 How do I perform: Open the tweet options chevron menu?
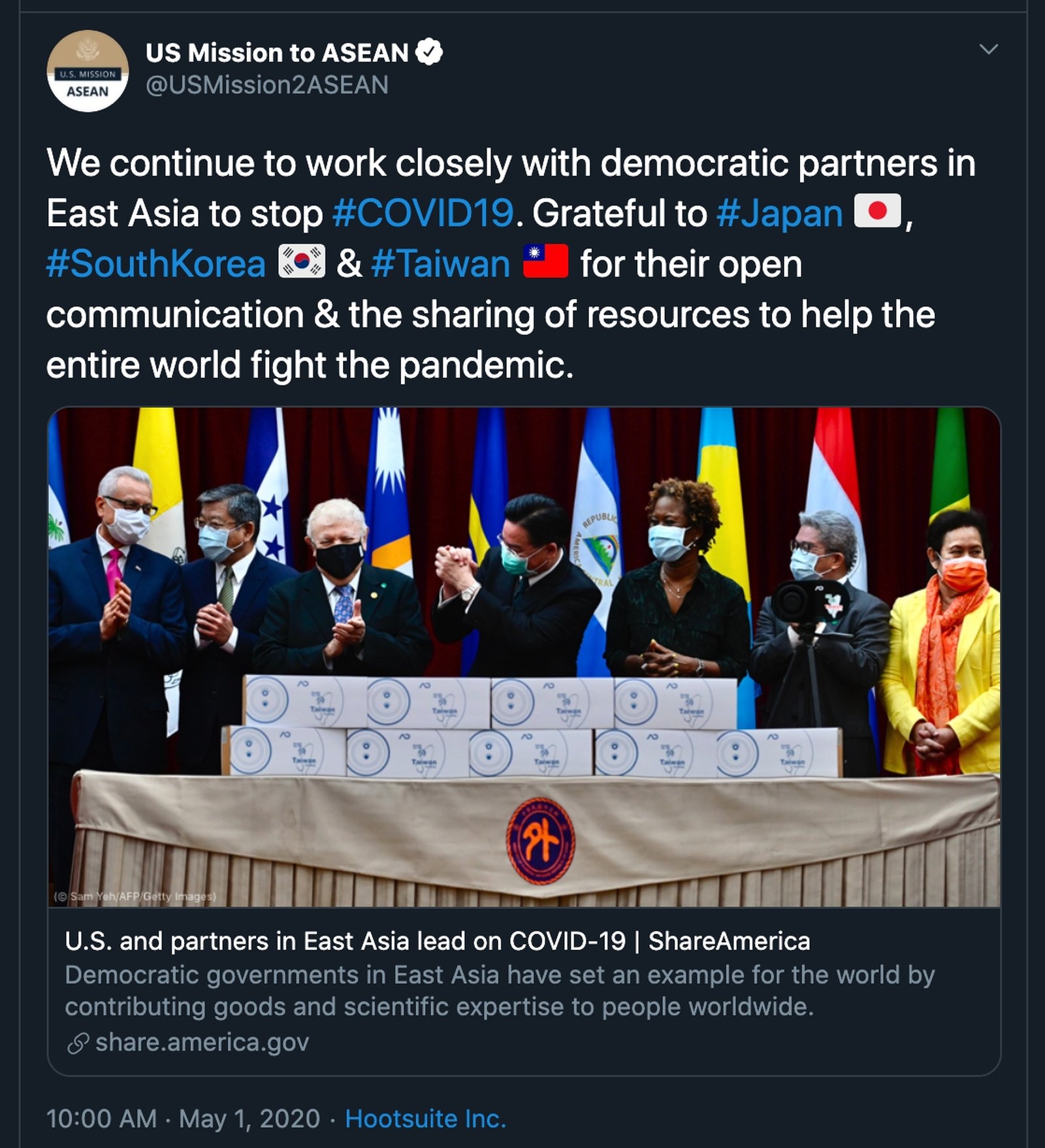(989, 50)
